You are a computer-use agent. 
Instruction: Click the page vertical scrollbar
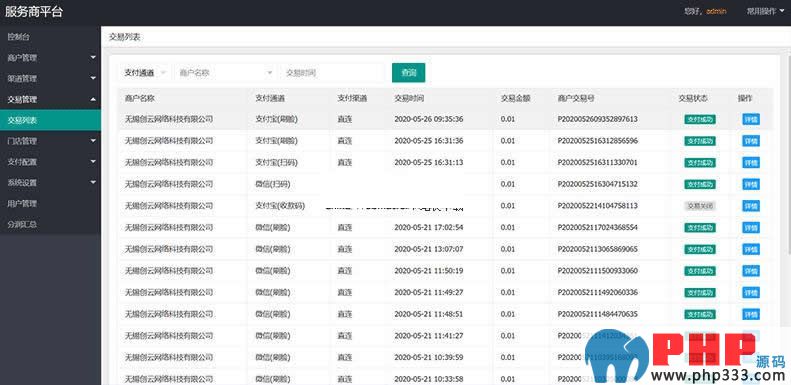[788, 151]
